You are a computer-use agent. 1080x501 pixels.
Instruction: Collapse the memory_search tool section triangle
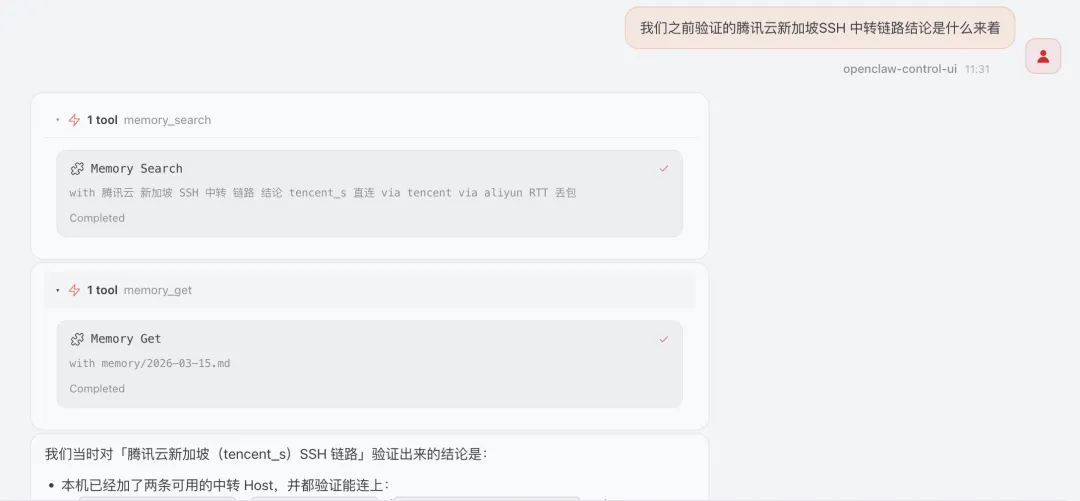pyautogui.click(x=57, y=120)
